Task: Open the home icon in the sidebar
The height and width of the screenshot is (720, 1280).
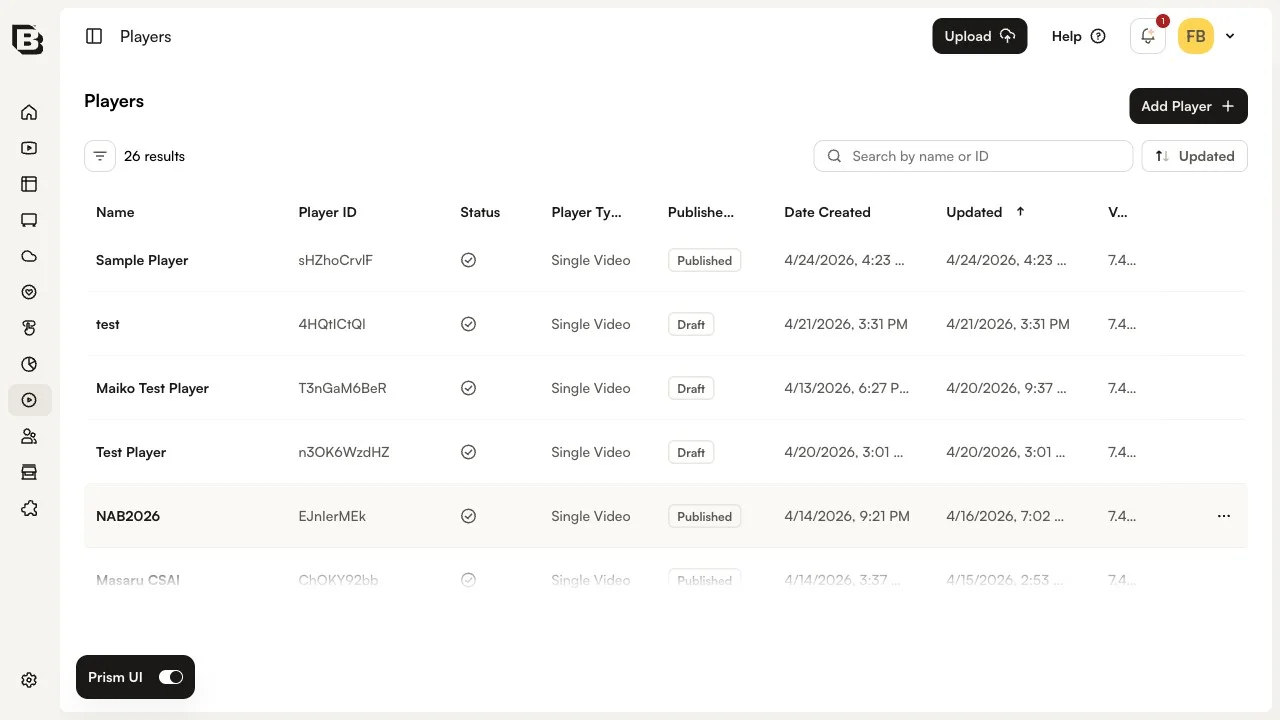Action: pos(29,112)
